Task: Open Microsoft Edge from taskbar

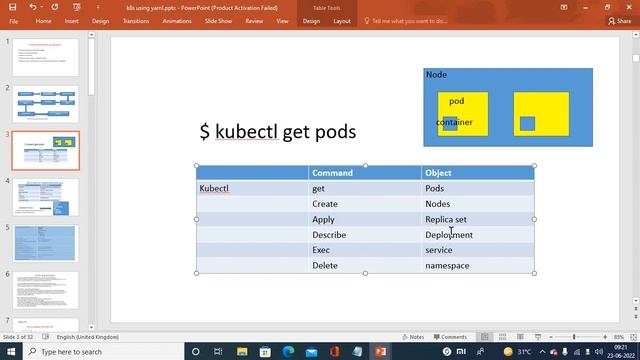Action: coord(288,351)
